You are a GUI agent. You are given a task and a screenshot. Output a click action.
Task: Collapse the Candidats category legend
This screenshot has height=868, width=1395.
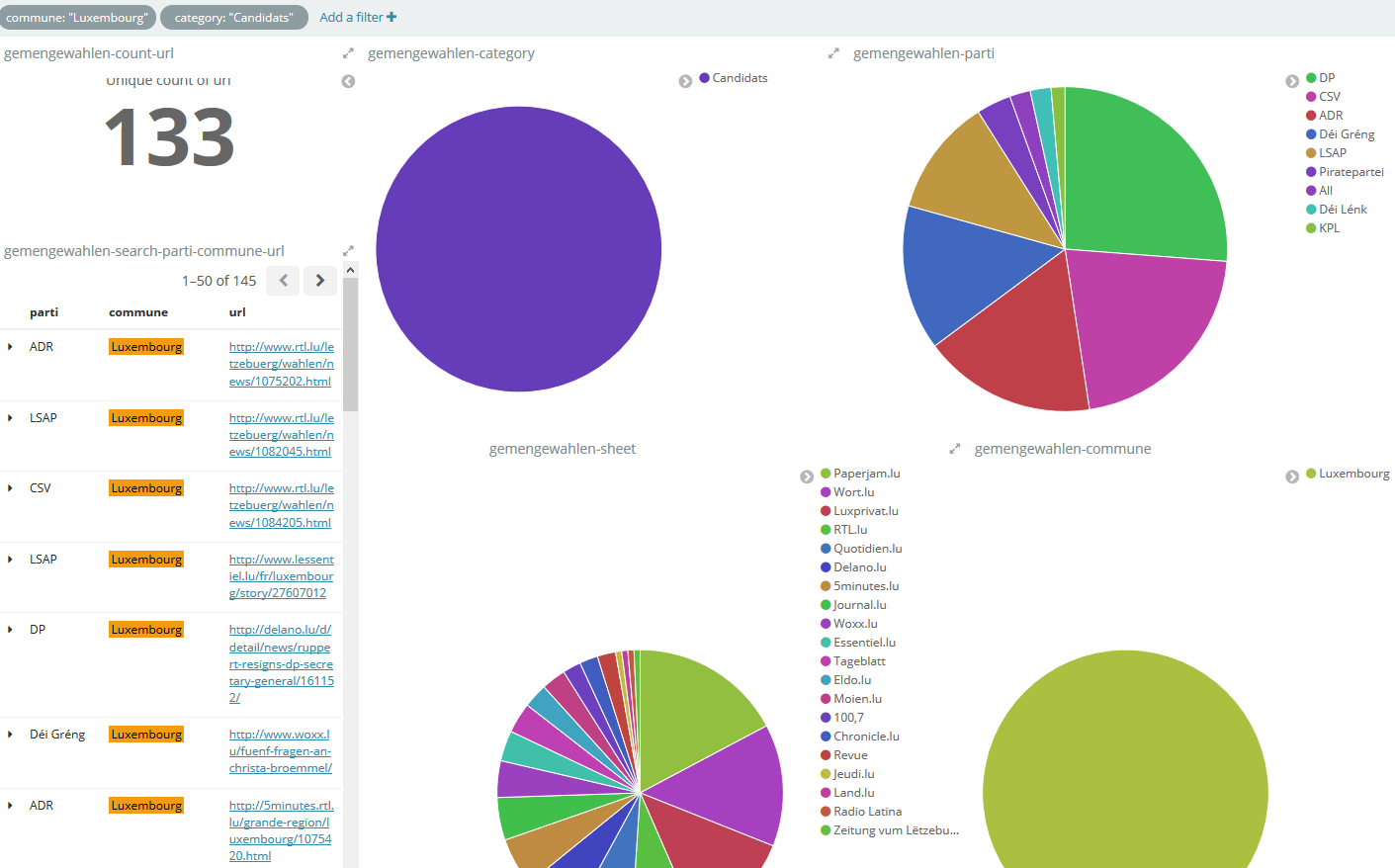coord(685,81)
